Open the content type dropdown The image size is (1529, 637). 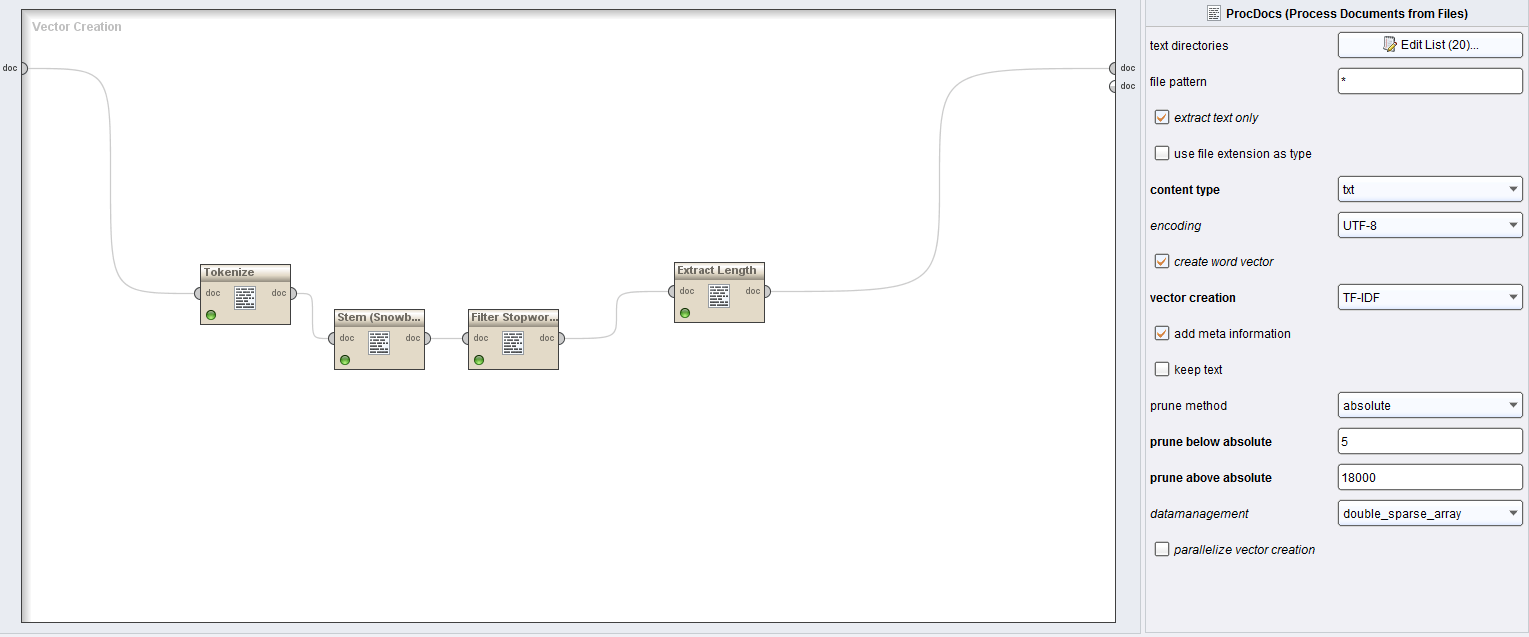[x=1429, y=190]
